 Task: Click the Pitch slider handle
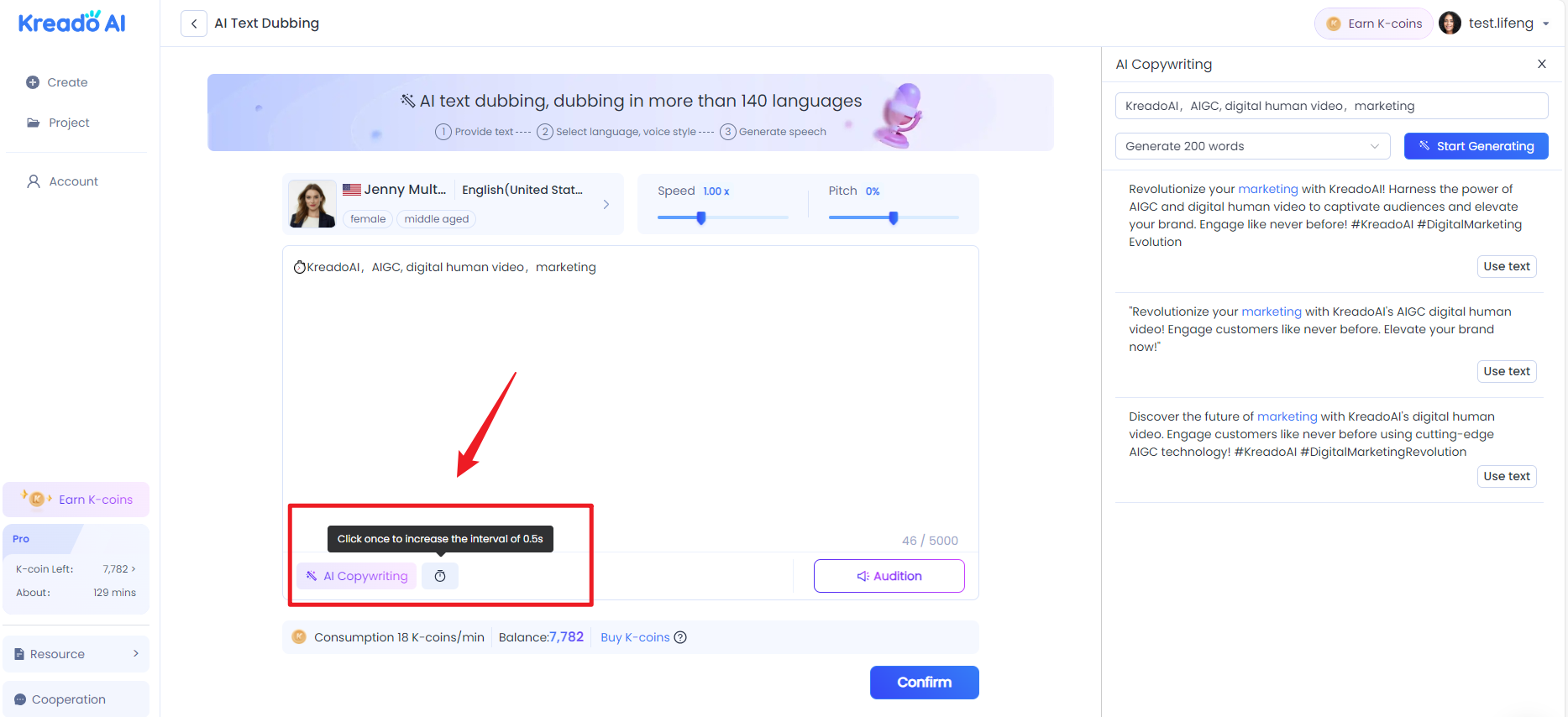pyautogui.click(x=894, y=218)
